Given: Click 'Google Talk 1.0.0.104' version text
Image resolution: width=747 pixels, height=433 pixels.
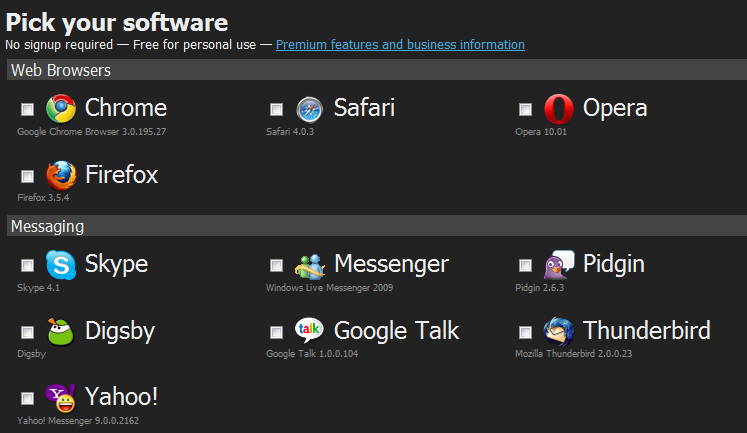Looking at the screenshot, I should 312,354.
